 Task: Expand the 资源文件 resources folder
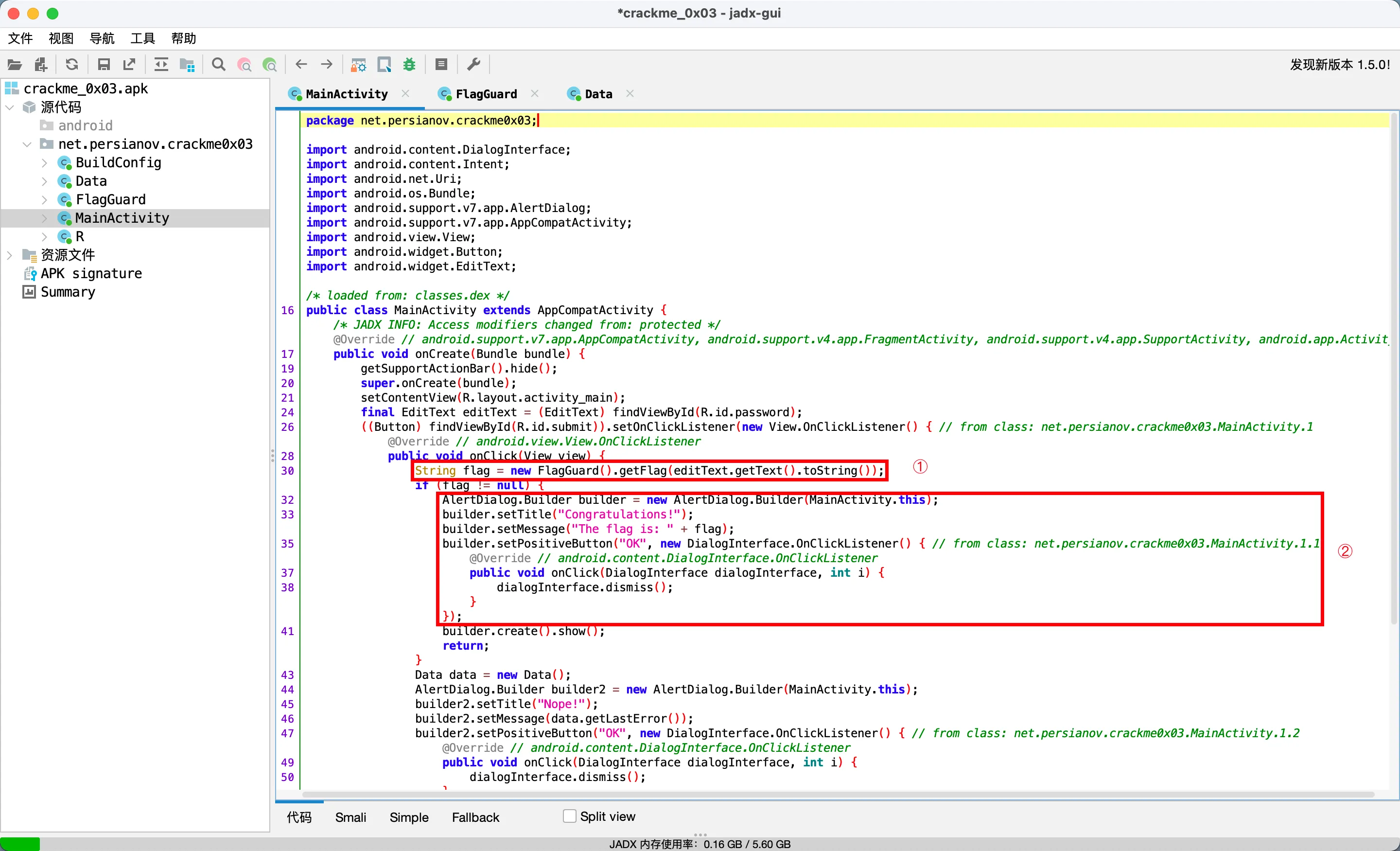(x=10, y=255)
